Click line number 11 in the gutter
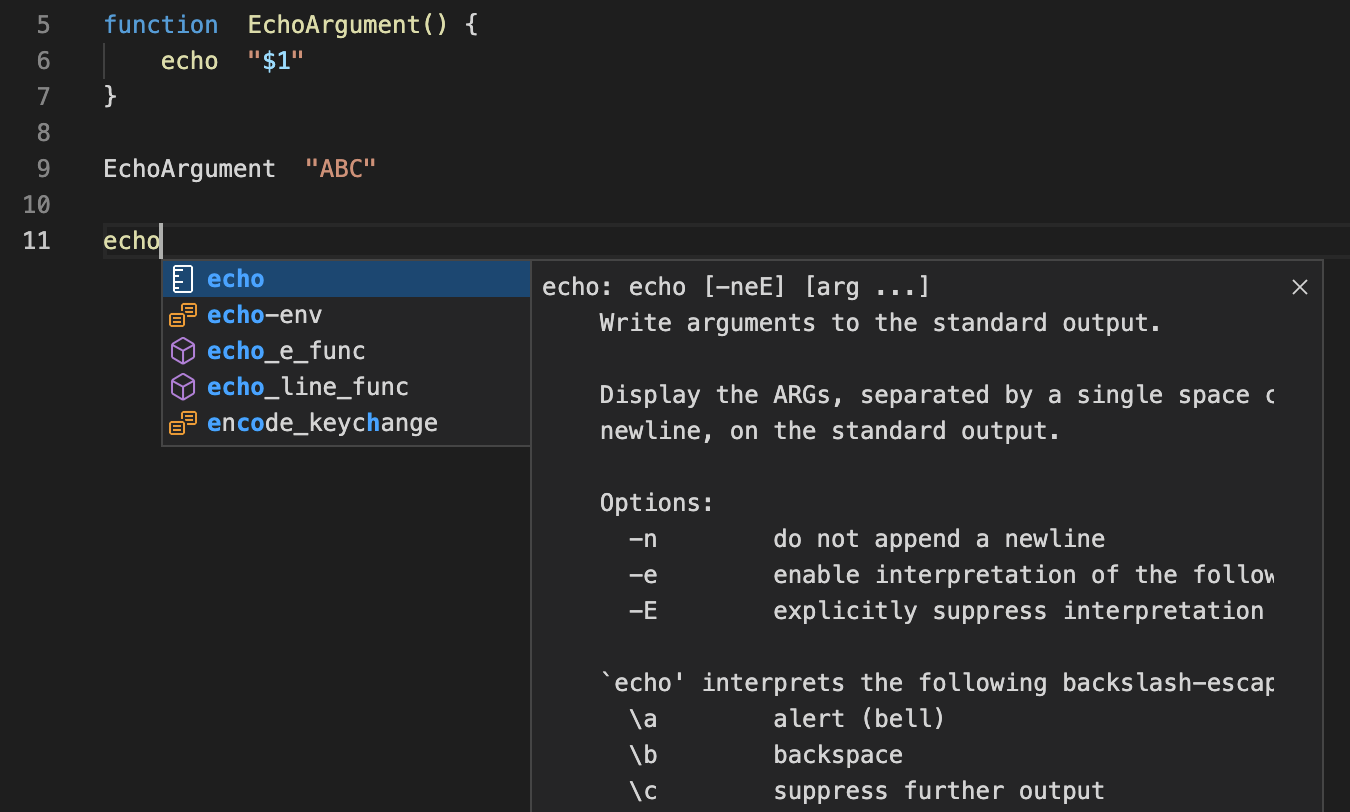 point(36,240)
